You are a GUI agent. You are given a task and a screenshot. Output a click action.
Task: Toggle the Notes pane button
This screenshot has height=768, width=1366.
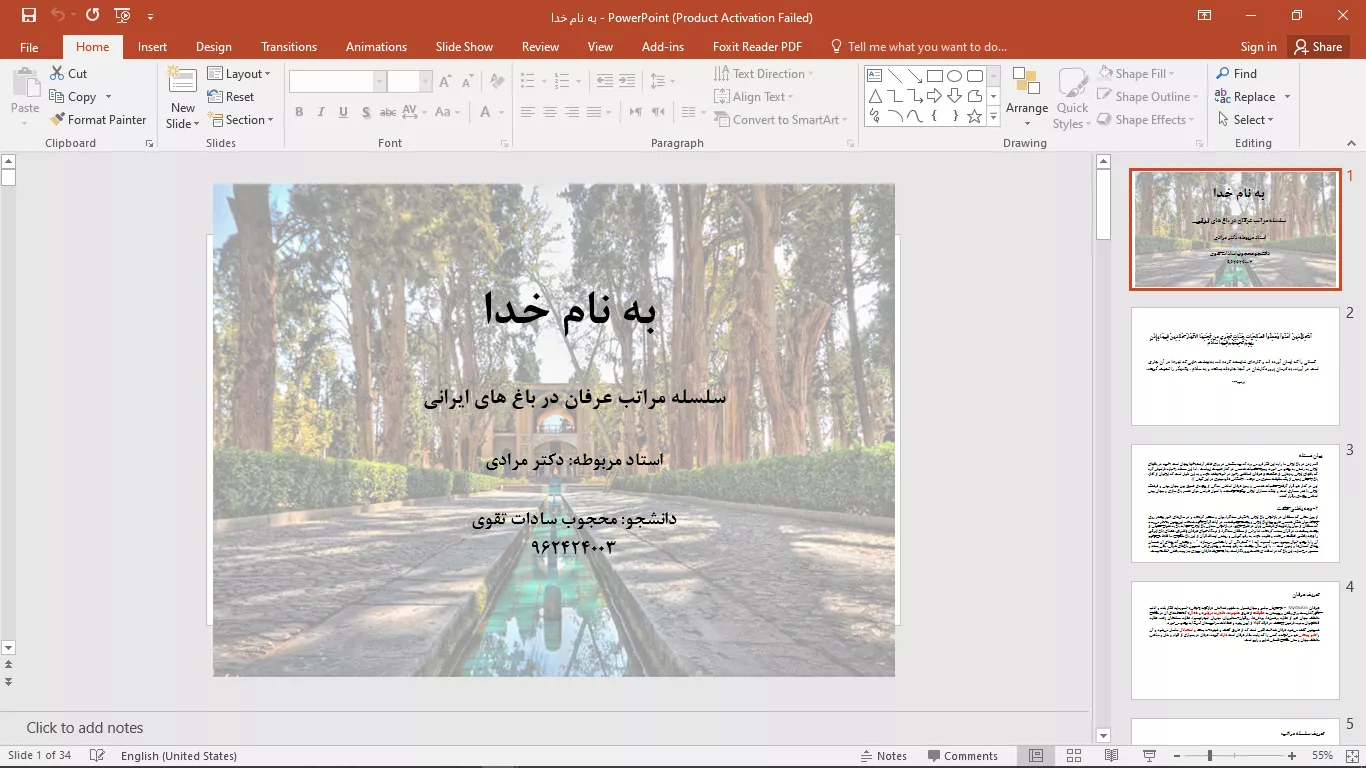click(x=884, y=756)
